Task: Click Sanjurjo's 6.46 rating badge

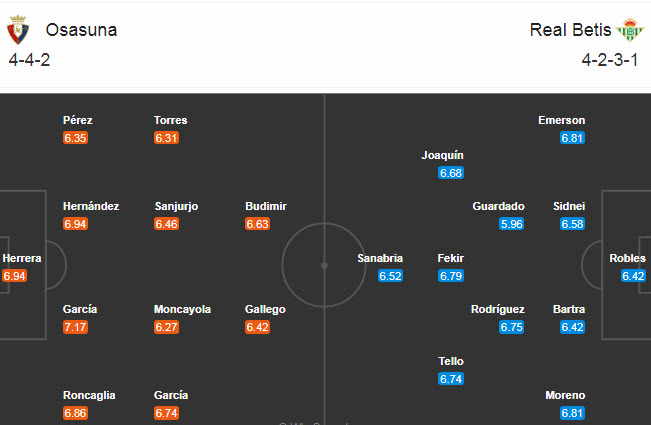Action: click(x=166, y=224)
